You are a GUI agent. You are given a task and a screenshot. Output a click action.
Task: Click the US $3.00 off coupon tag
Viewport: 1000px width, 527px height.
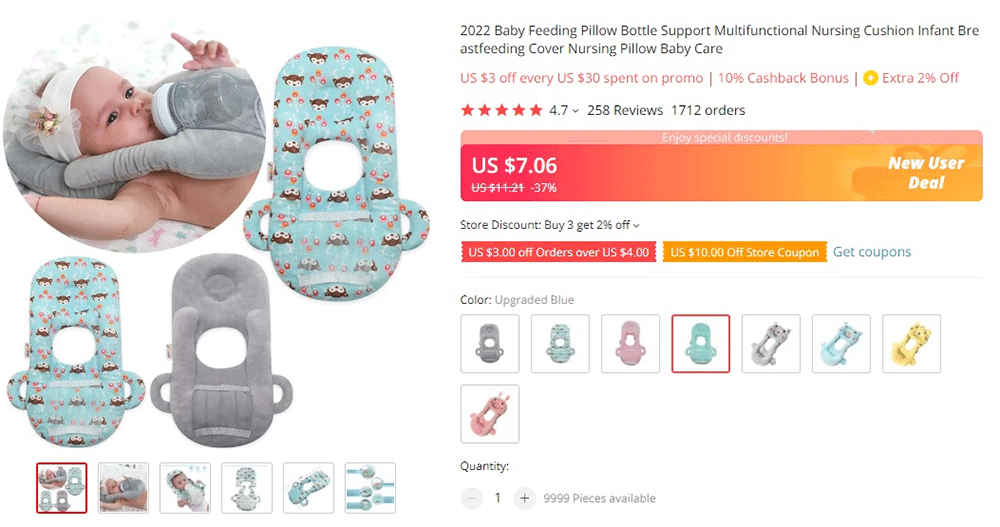(558, 252)
